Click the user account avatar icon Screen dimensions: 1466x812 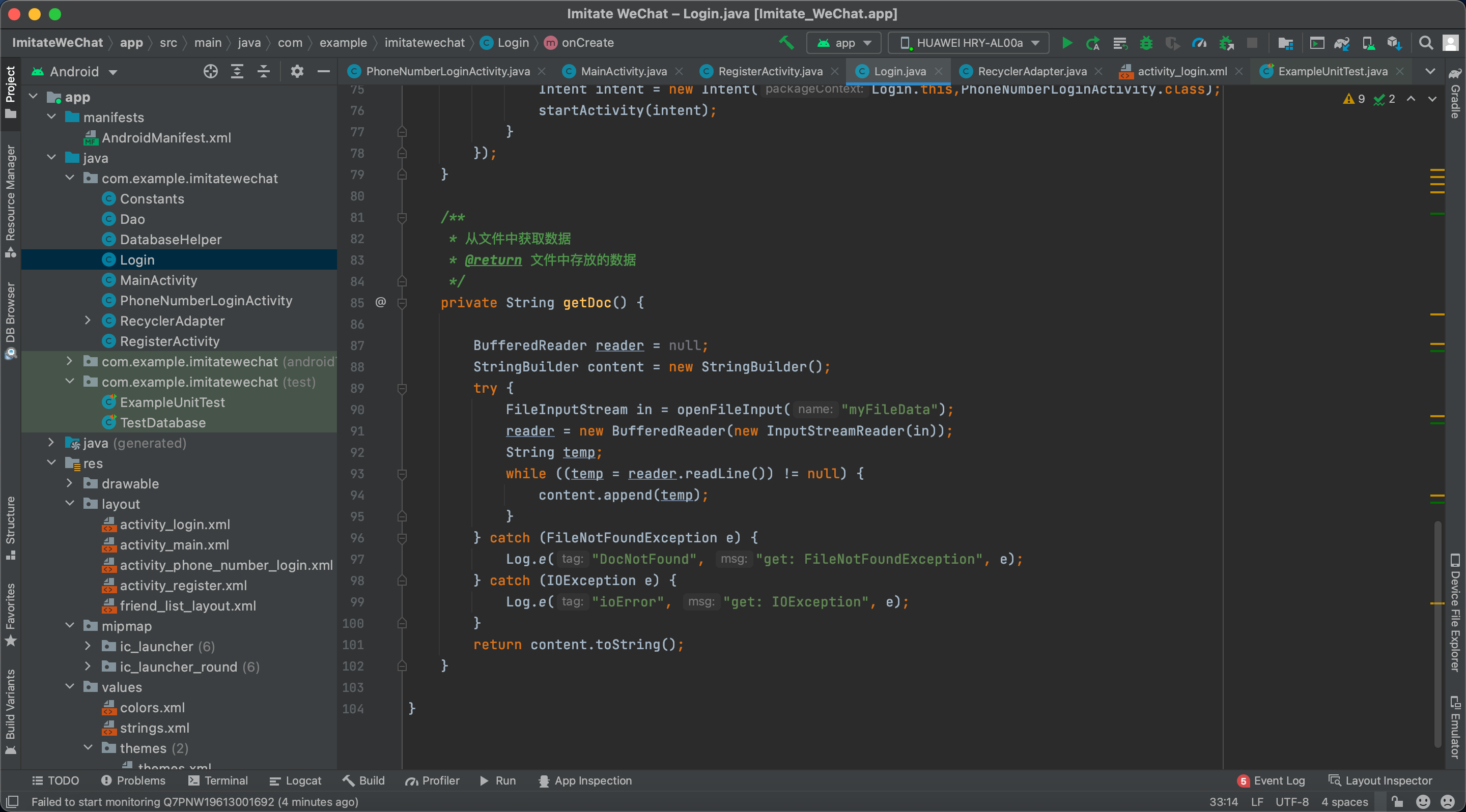coord(1451,43)
